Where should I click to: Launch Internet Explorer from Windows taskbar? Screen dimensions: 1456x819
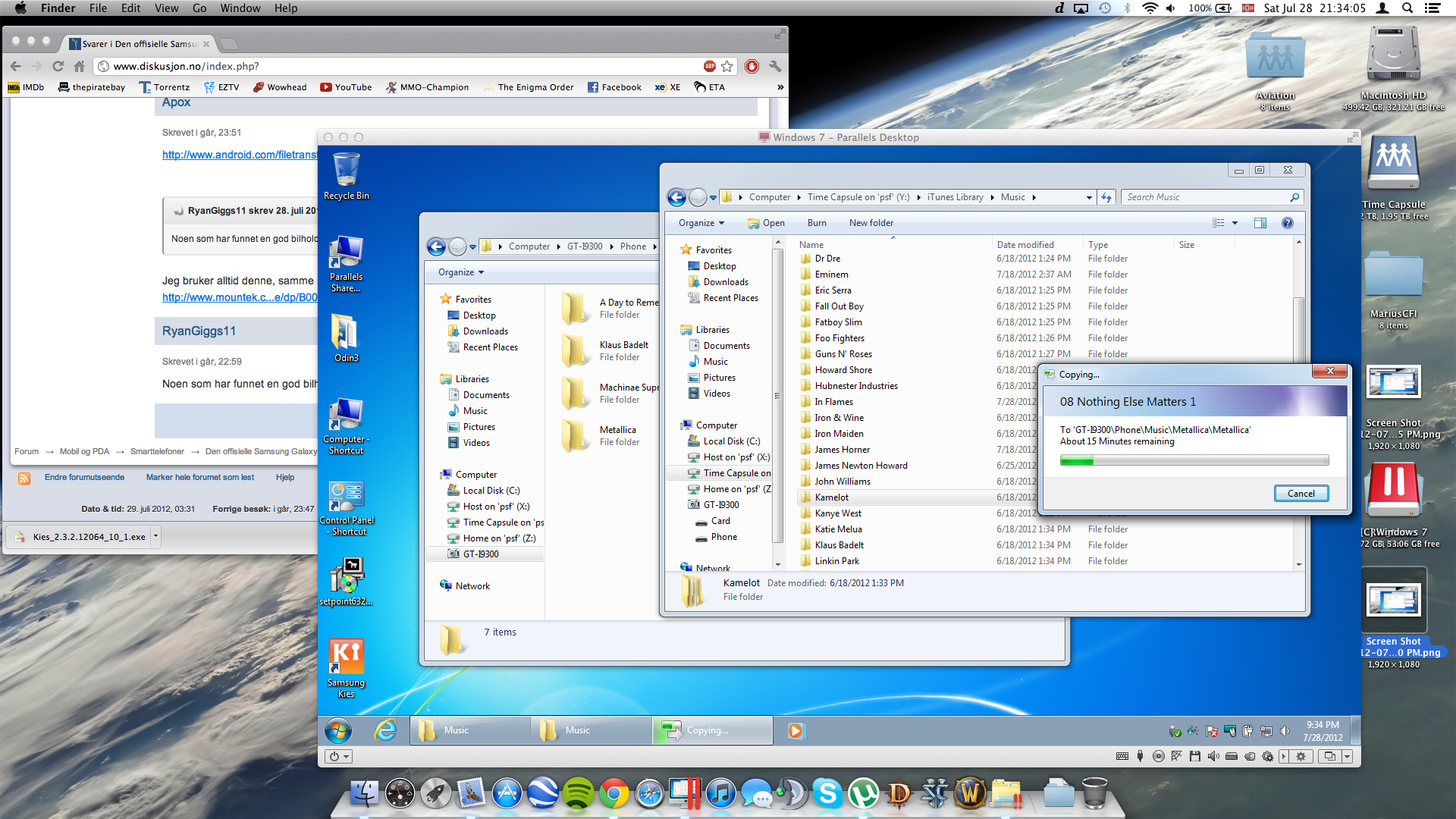coord(386,731)
